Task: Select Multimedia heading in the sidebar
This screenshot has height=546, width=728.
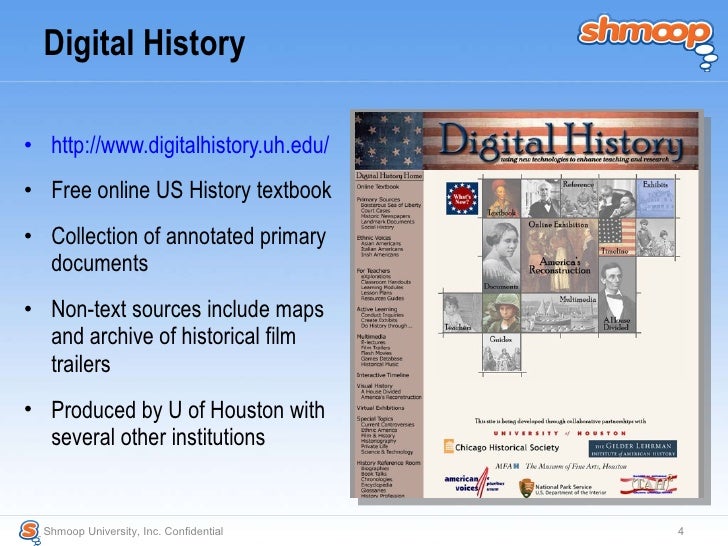Action: tap(371, 337)
